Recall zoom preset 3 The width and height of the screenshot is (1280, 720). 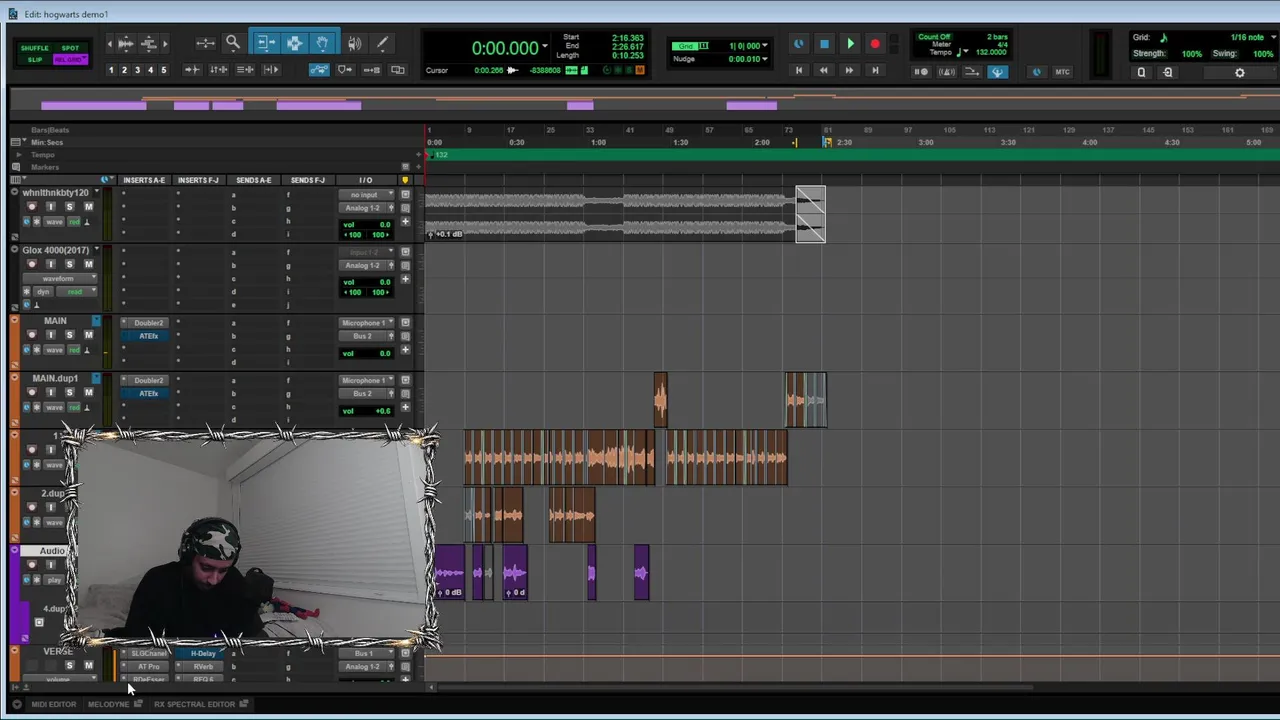[138, 70]
